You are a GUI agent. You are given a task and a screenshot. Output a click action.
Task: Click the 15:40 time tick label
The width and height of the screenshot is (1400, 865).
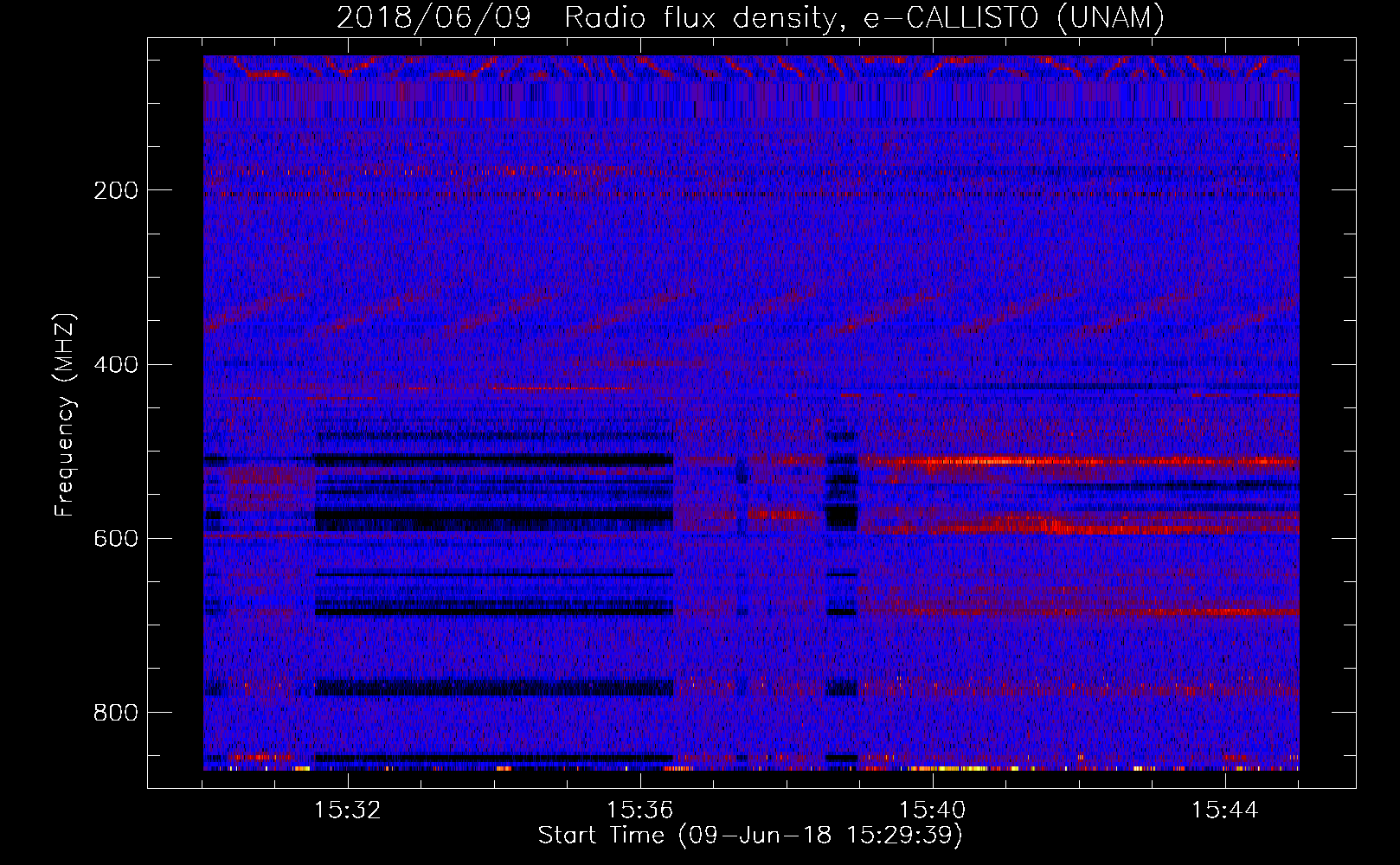tap(932, 811)
